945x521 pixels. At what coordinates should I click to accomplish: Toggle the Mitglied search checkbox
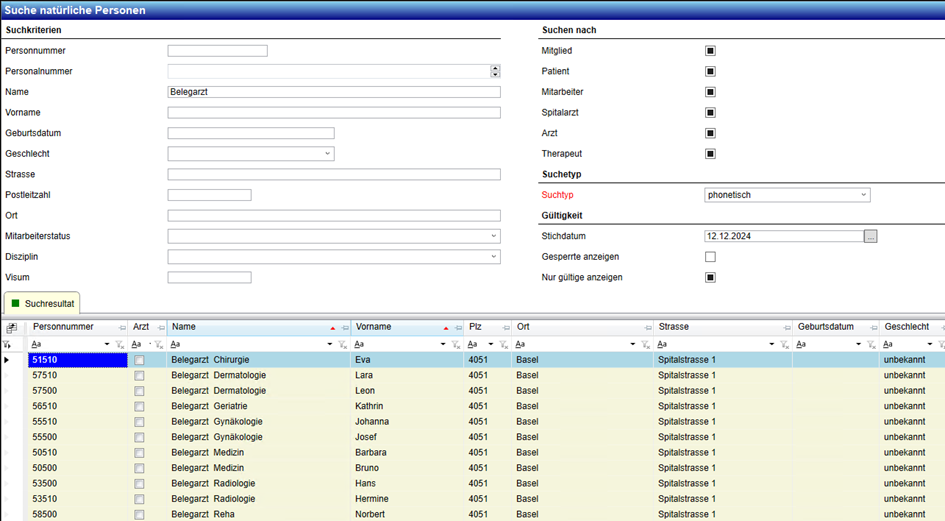tap(710, 51)
